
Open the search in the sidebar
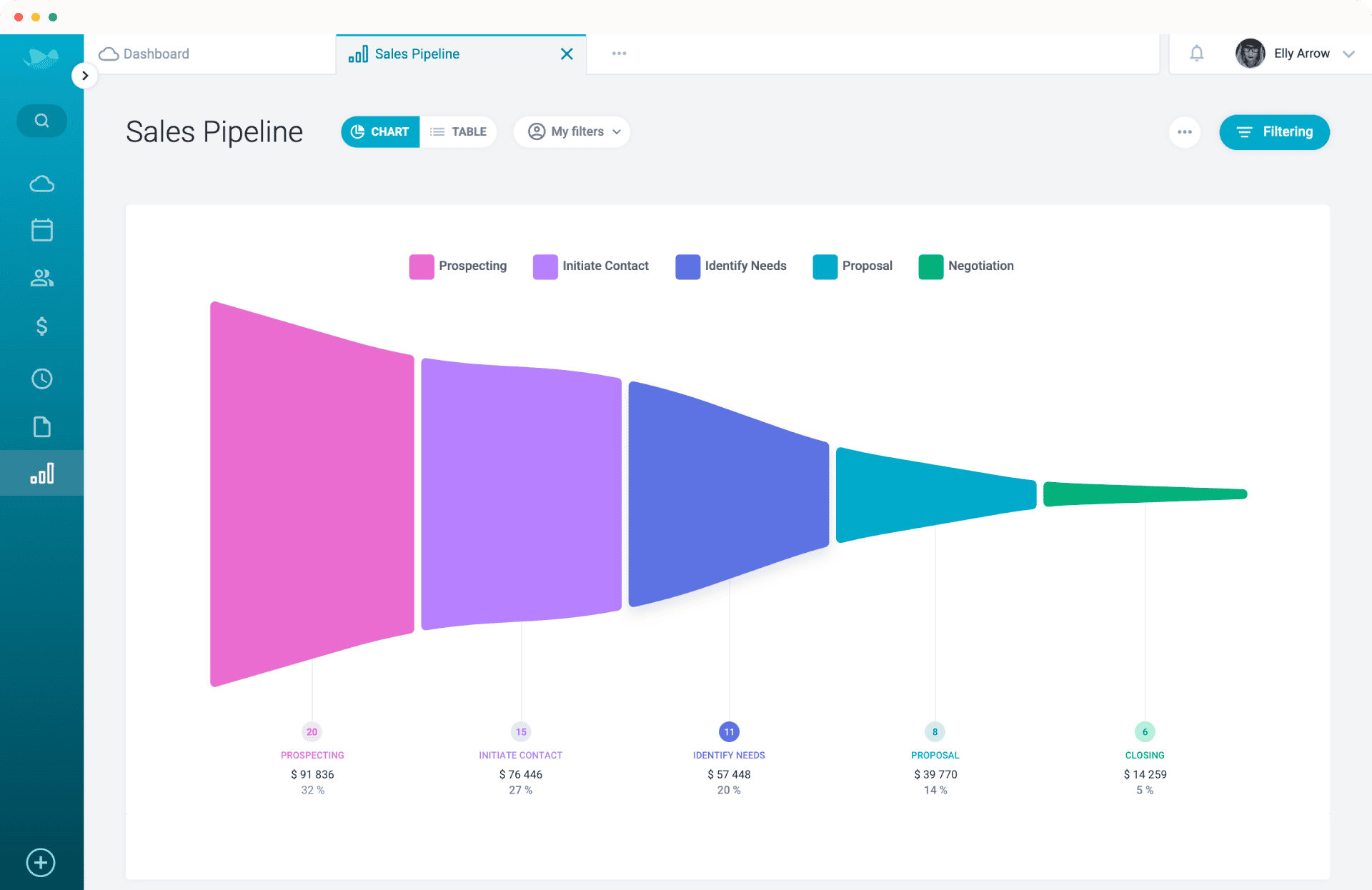(x=41, y=120)
